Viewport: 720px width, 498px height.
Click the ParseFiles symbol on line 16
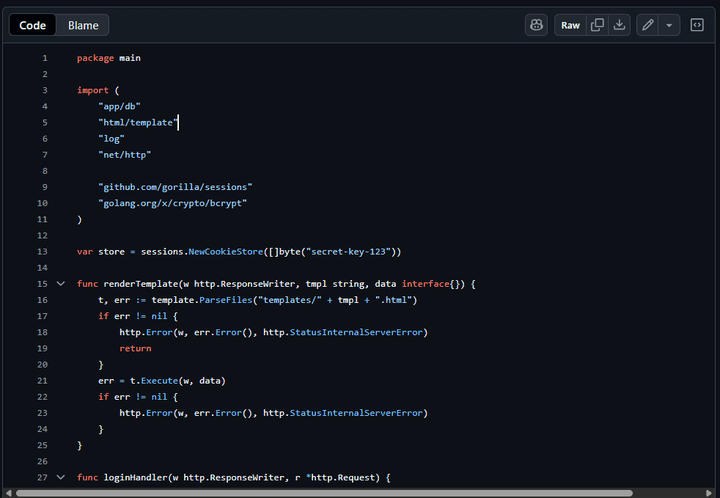point(225,300)
